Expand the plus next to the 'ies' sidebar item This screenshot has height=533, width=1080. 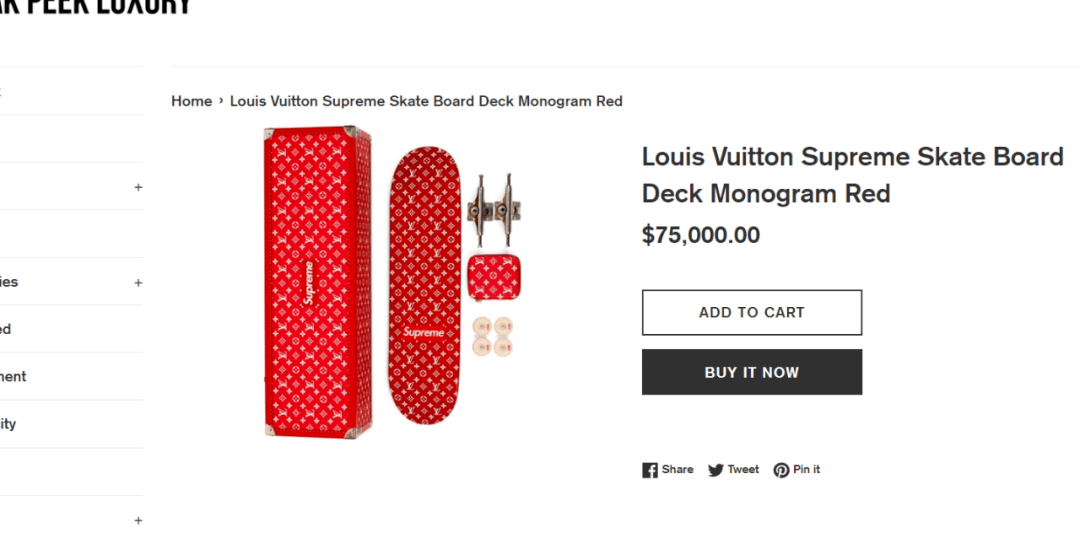coord(138,282)
